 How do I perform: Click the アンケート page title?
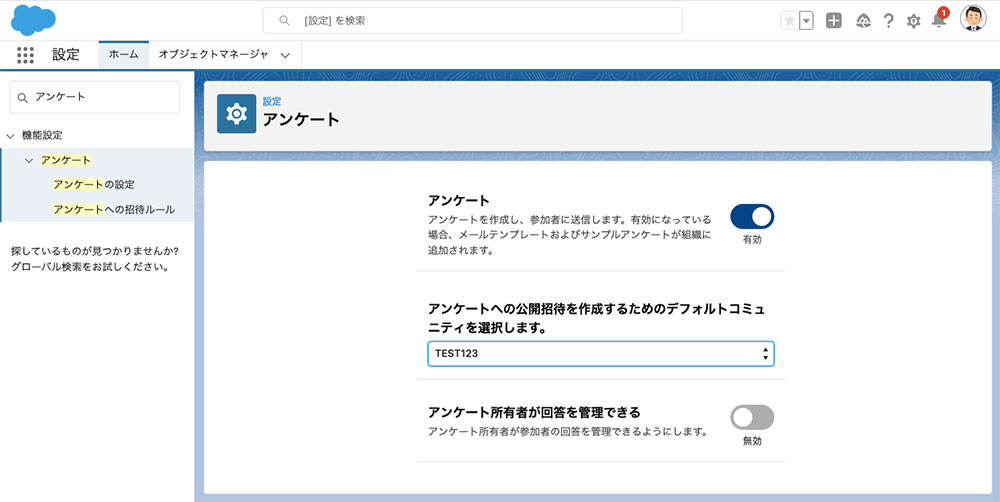pos(301,119)
